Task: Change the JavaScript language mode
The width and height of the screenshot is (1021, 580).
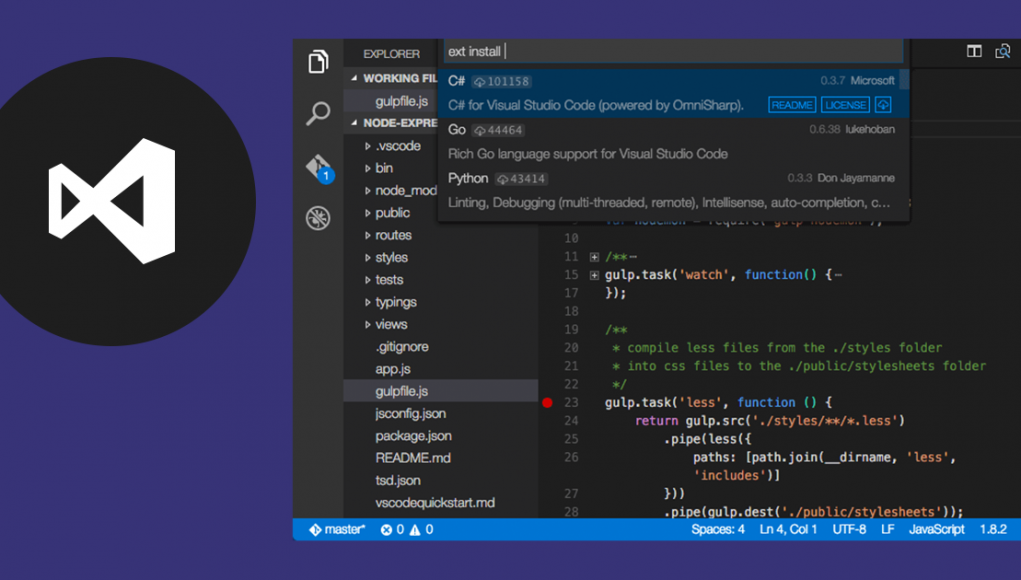Action: coord(936,530)
